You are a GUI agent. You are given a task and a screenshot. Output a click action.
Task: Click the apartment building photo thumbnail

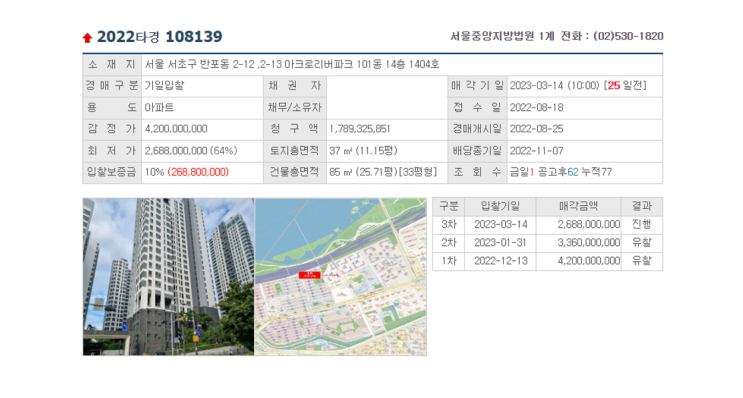pyautogui.click(x=169, y=277)
